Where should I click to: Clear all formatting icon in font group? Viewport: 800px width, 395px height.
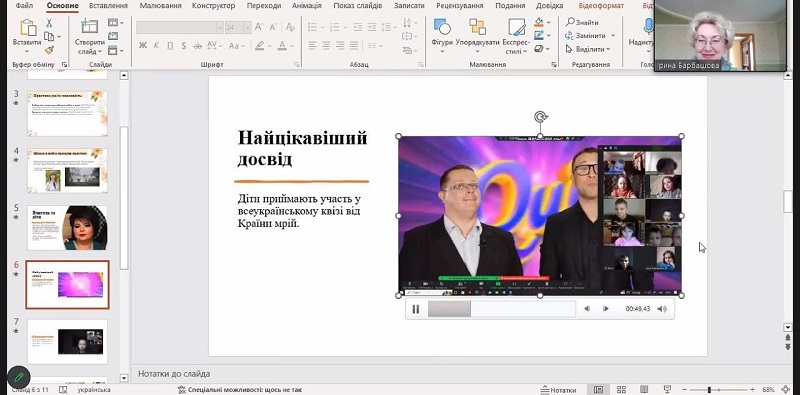click(x=290, y=27)
